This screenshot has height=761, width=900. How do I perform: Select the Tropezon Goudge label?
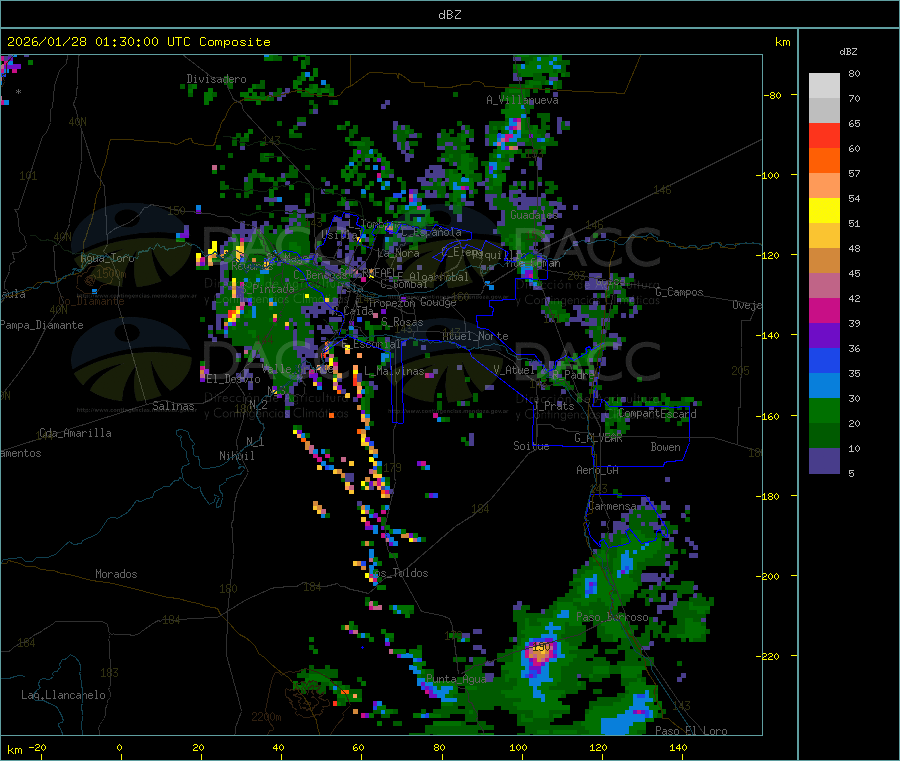412,302
